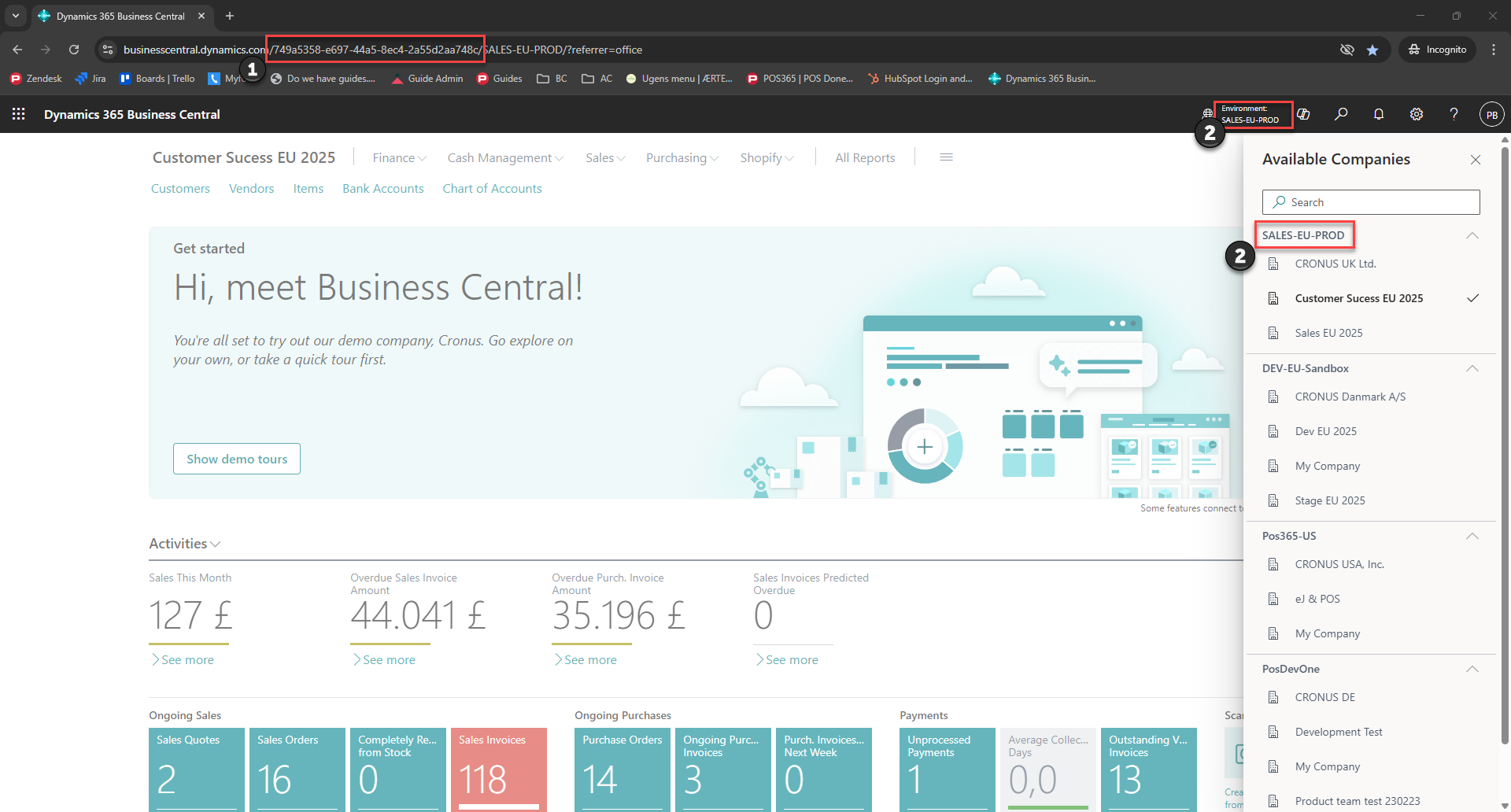Collapse the Pos365-US environment group
This screenshot has width=1511, height=812.
tap(1472, 536)
